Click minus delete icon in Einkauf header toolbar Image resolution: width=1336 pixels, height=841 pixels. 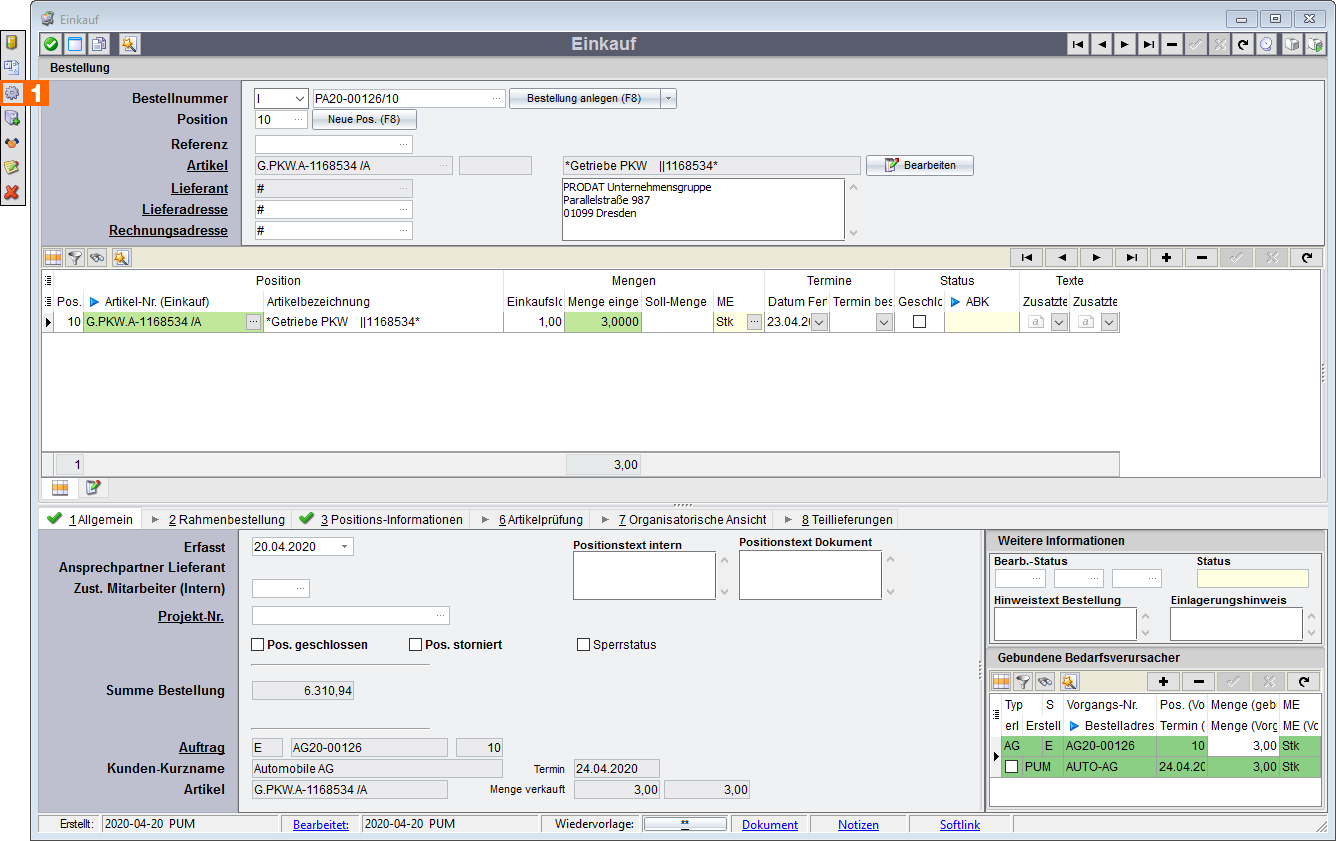[1172, 44]
